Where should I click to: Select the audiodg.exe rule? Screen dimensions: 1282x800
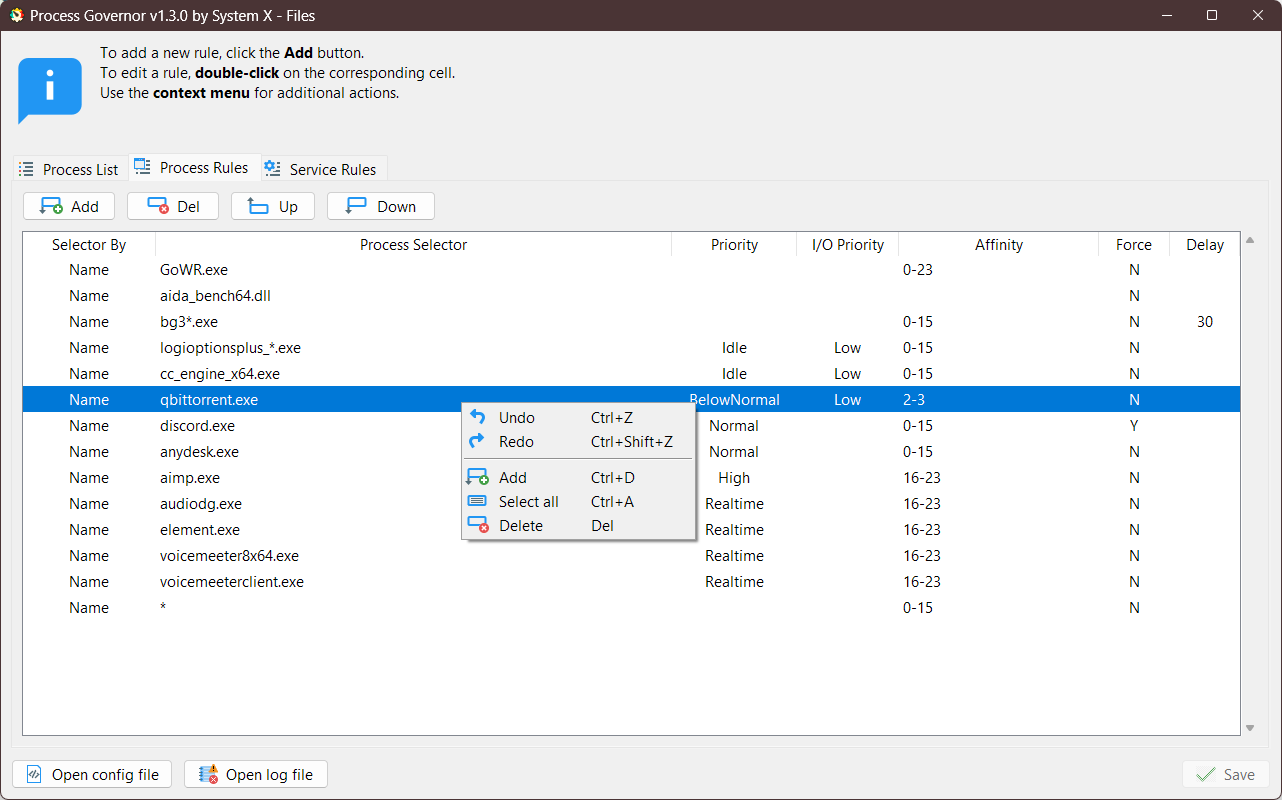coord(631,504)
